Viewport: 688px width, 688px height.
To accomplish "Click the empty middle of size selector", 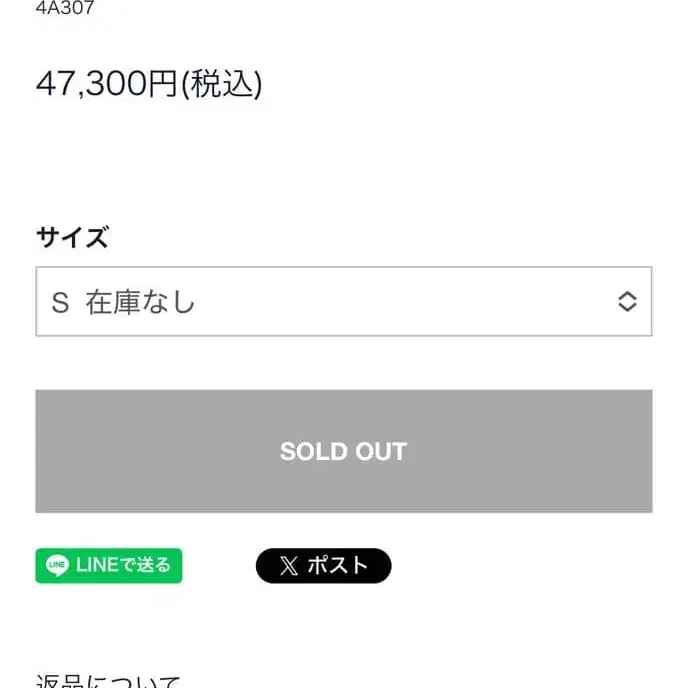I will [400, 302].
